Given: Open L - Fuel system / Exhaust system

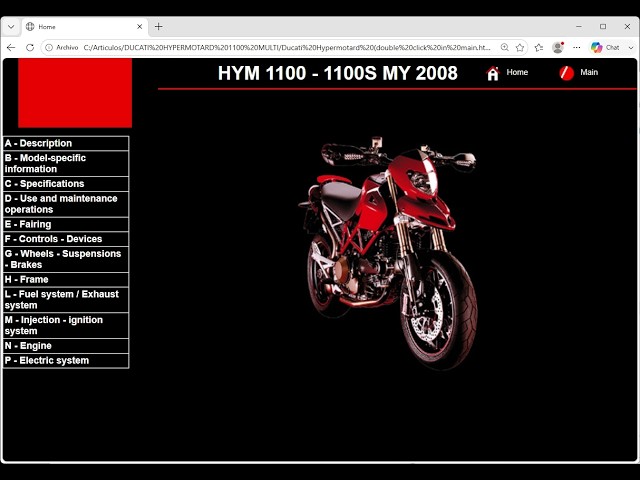Looking at the screenshot, I should (x=66, y=300).
